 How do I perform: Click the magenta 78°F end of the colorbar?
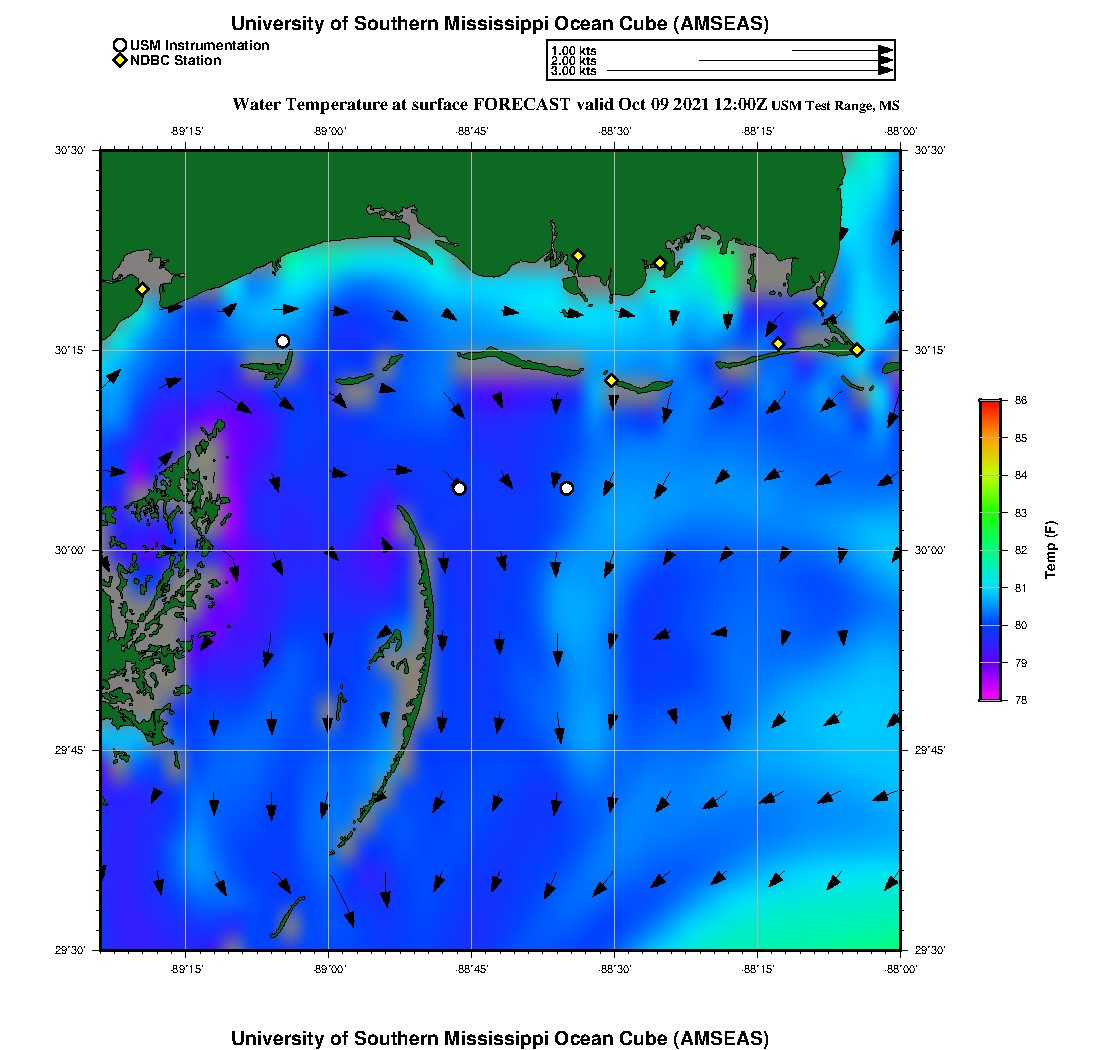point(990,695)
